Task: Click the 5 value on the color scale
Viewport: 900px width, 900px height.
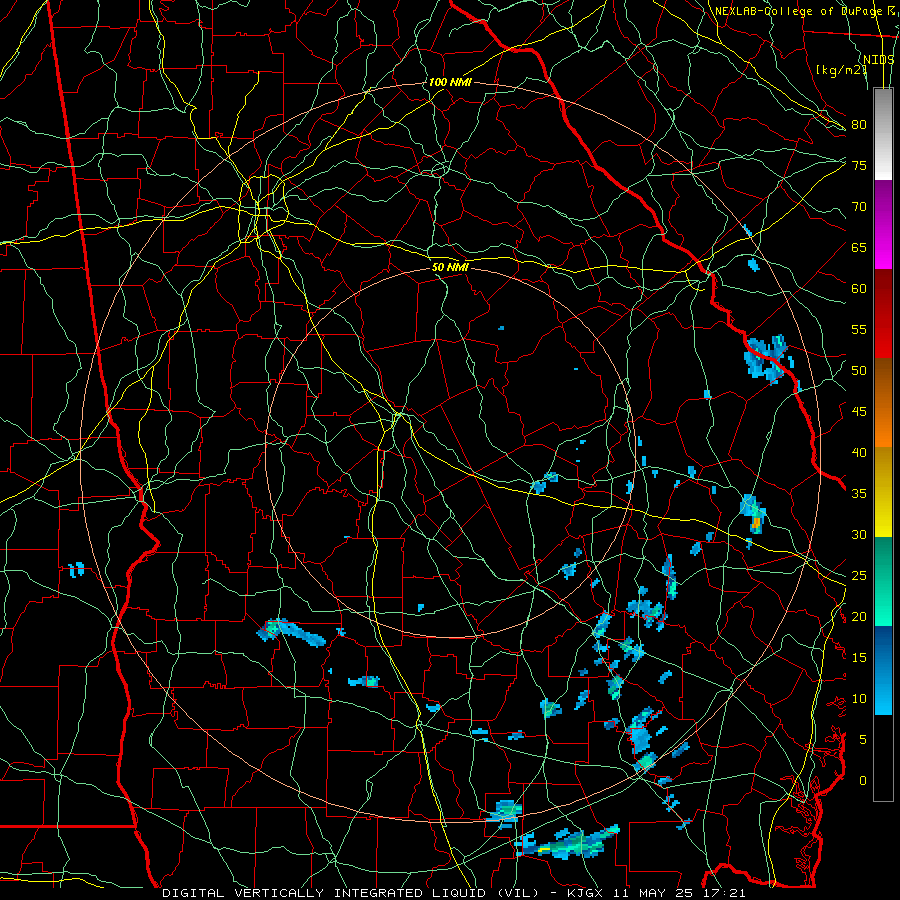Action: coord(863,740)
